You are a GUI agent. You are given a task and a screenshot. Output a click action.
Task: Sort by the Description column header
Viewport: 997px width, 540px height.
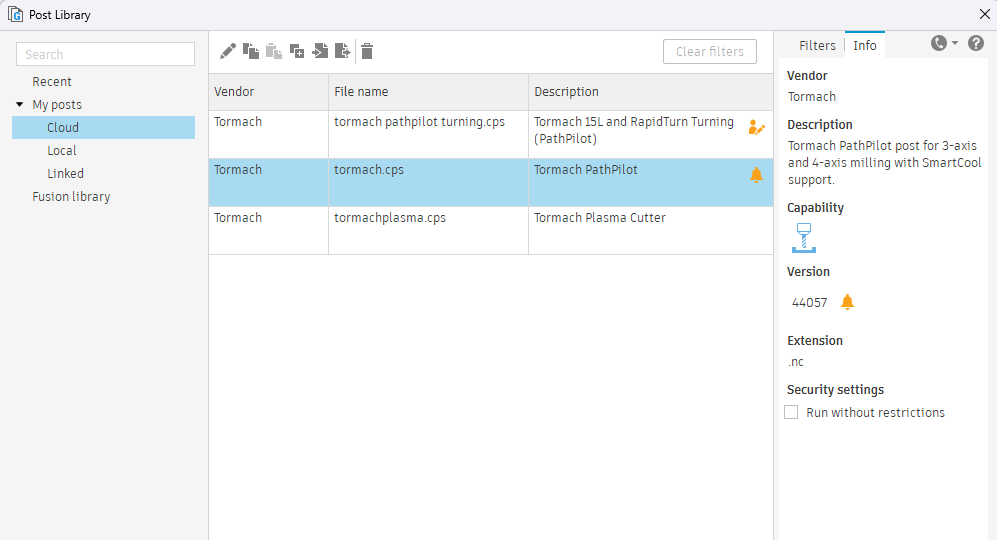[x=650, y=92]
